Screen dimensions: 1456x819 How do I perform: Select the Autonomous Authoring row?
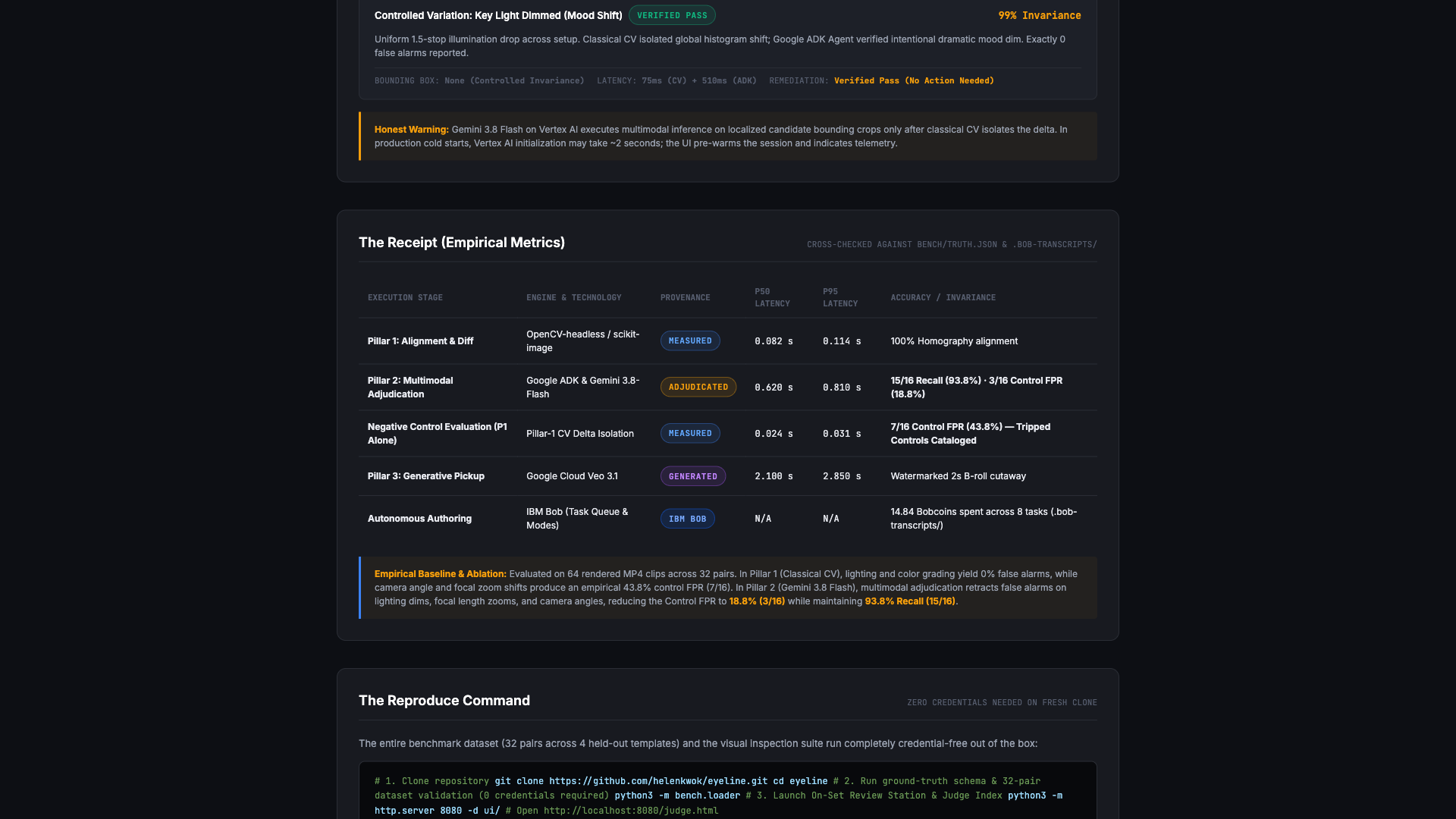click(x=728, y=519)
